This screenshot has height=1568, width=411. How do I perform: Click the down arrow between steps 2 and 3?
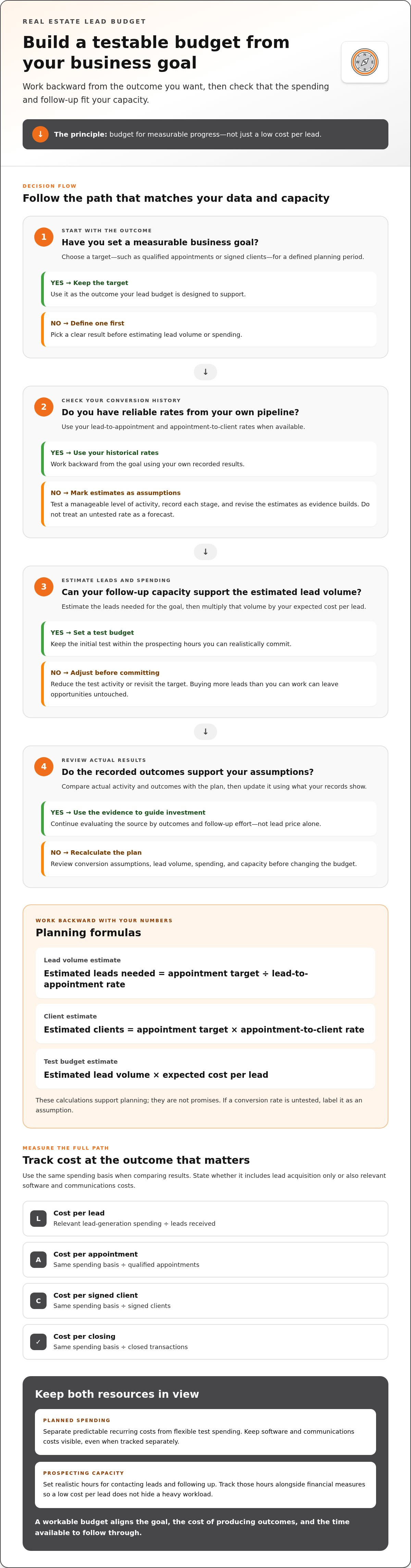pos(205,552)
